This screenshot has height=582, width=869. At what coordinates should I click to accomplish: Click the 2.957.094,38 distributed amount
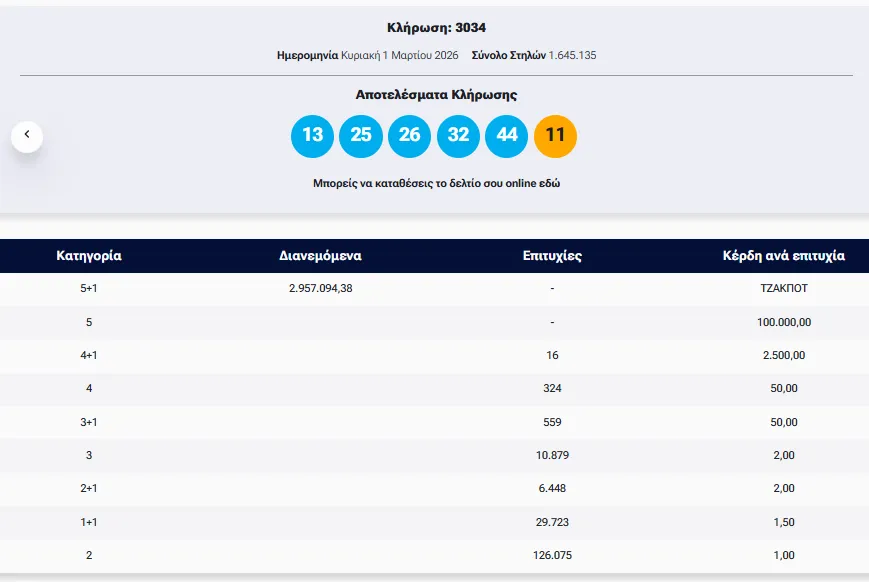tap(320, 289)
